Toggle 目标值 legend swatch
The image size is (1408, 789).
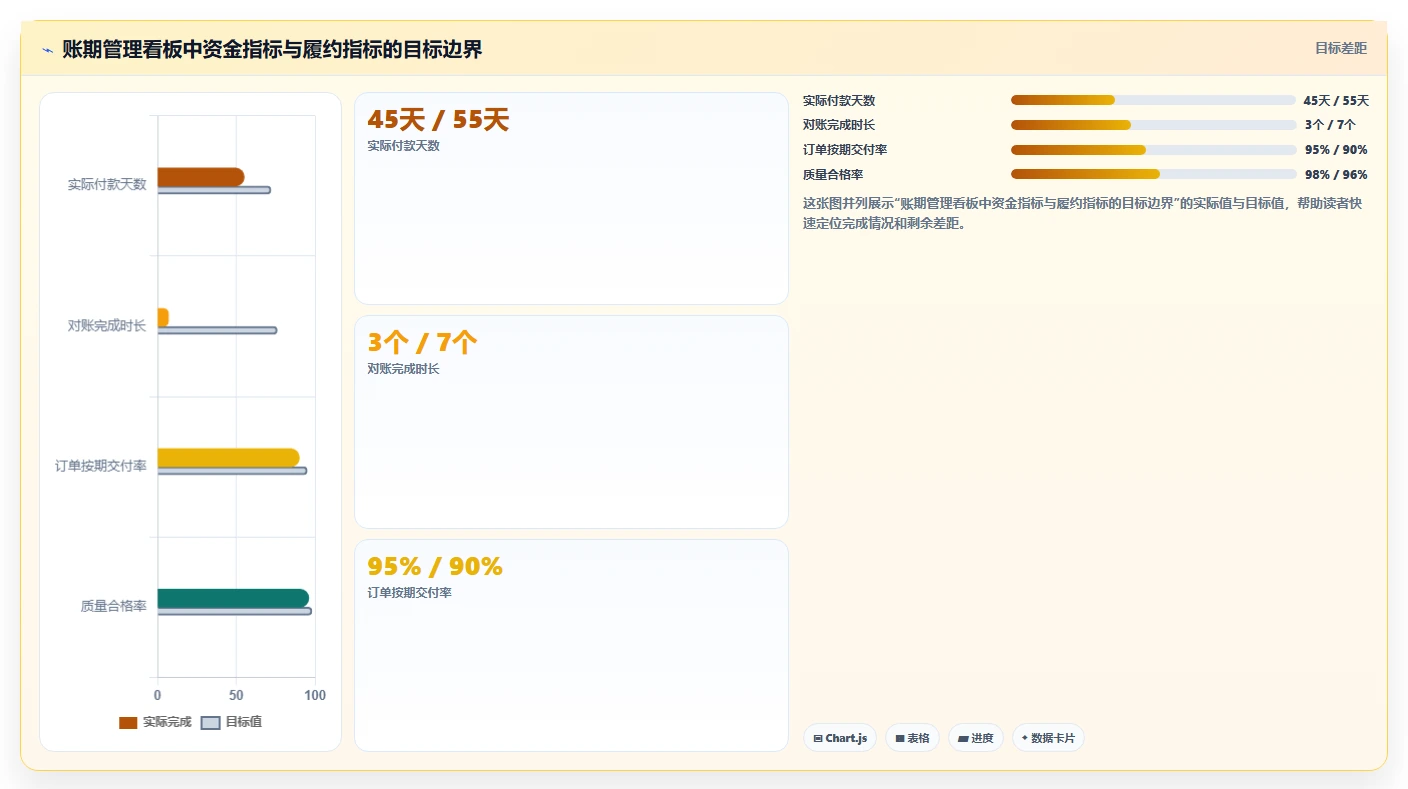pos(211,723)
